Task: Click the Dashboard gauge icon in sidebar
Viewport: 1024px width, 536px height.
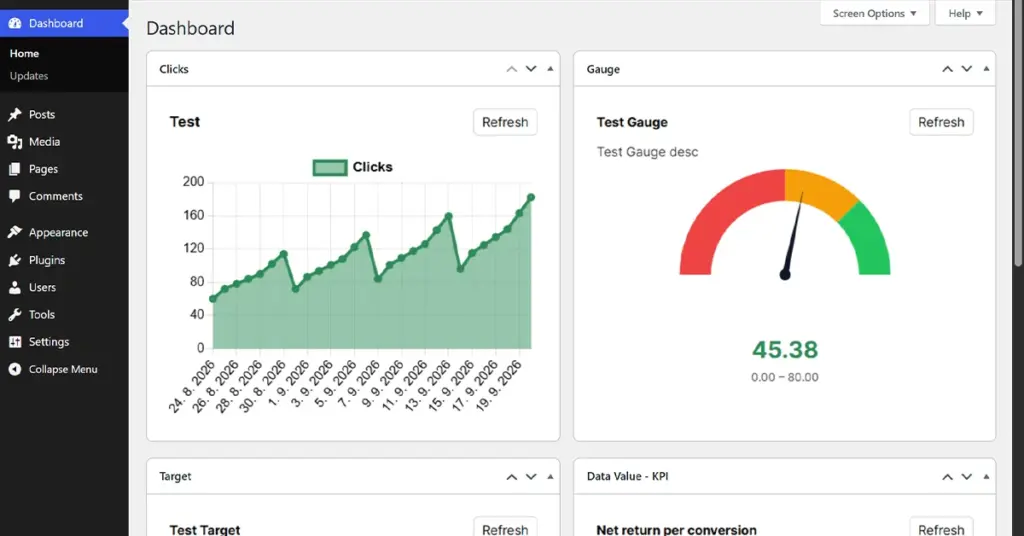Action: (x=14, y=24)
